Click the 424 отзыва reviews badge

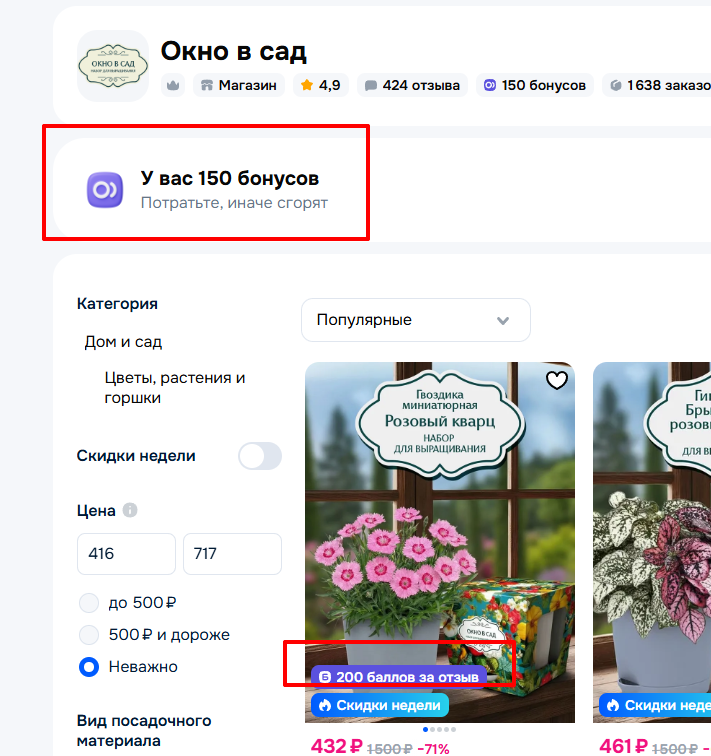[x=411, y=86]
